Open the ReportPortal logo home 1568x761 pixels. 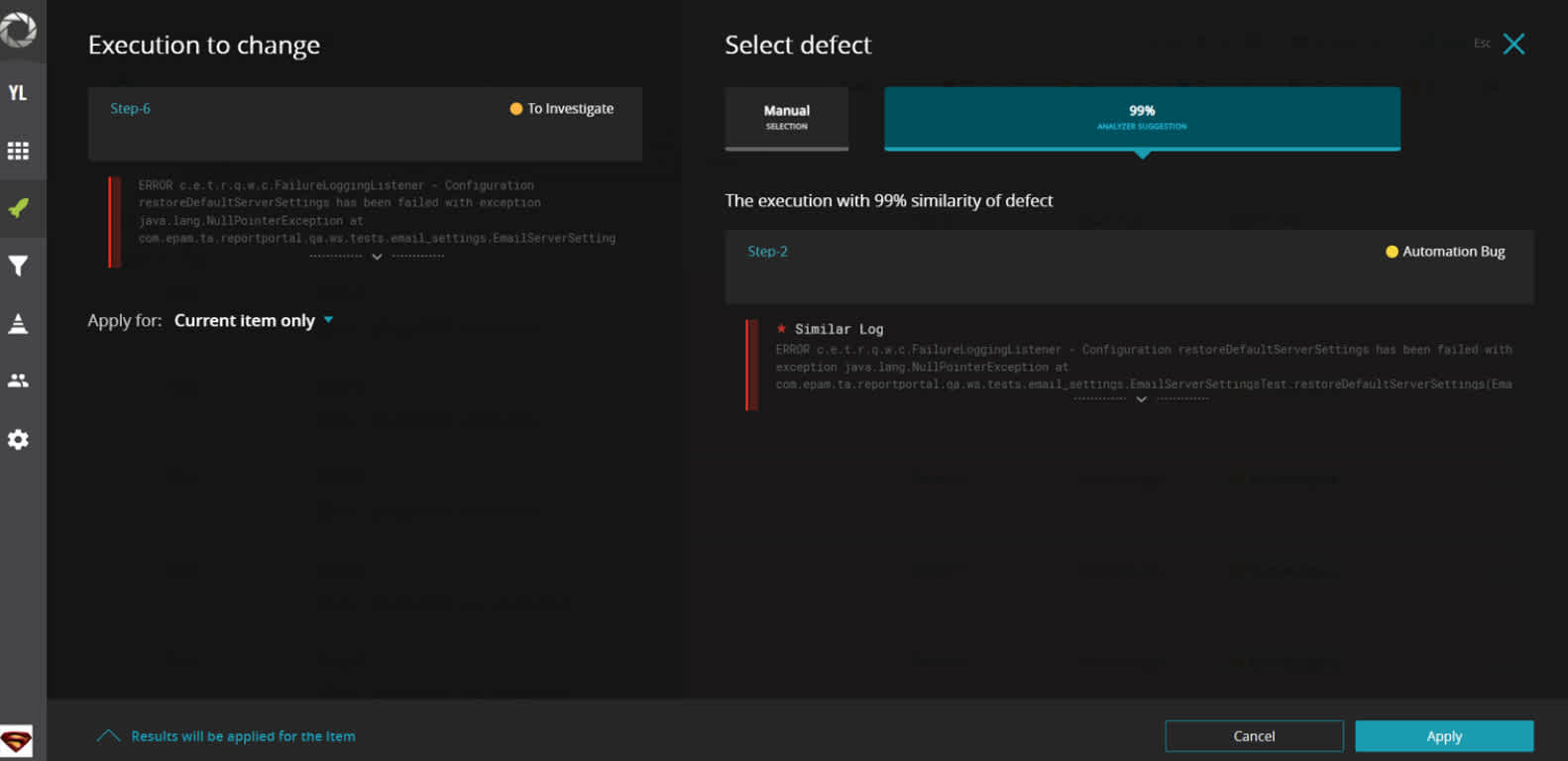pos(18,28)
